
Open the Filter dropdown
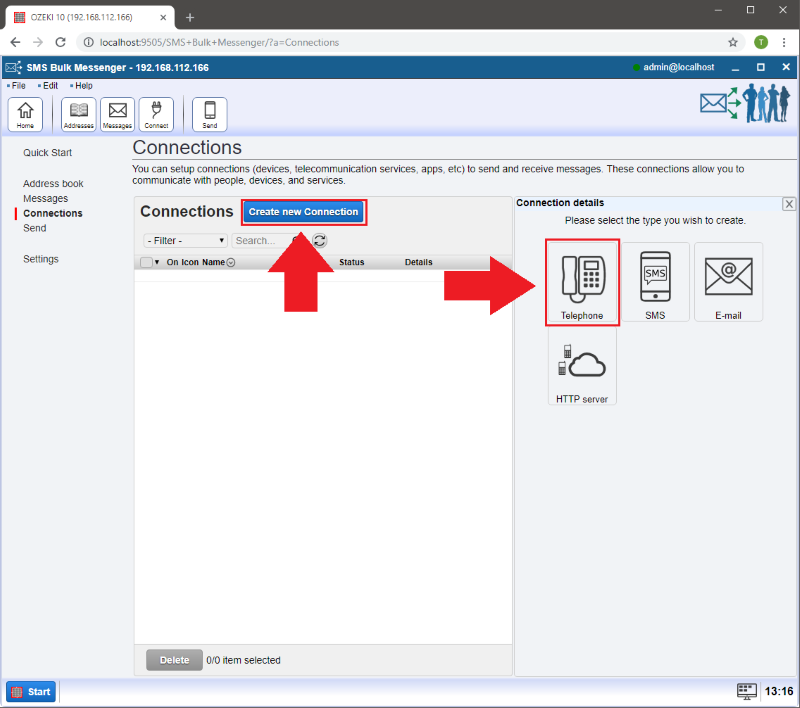(186, 241)
